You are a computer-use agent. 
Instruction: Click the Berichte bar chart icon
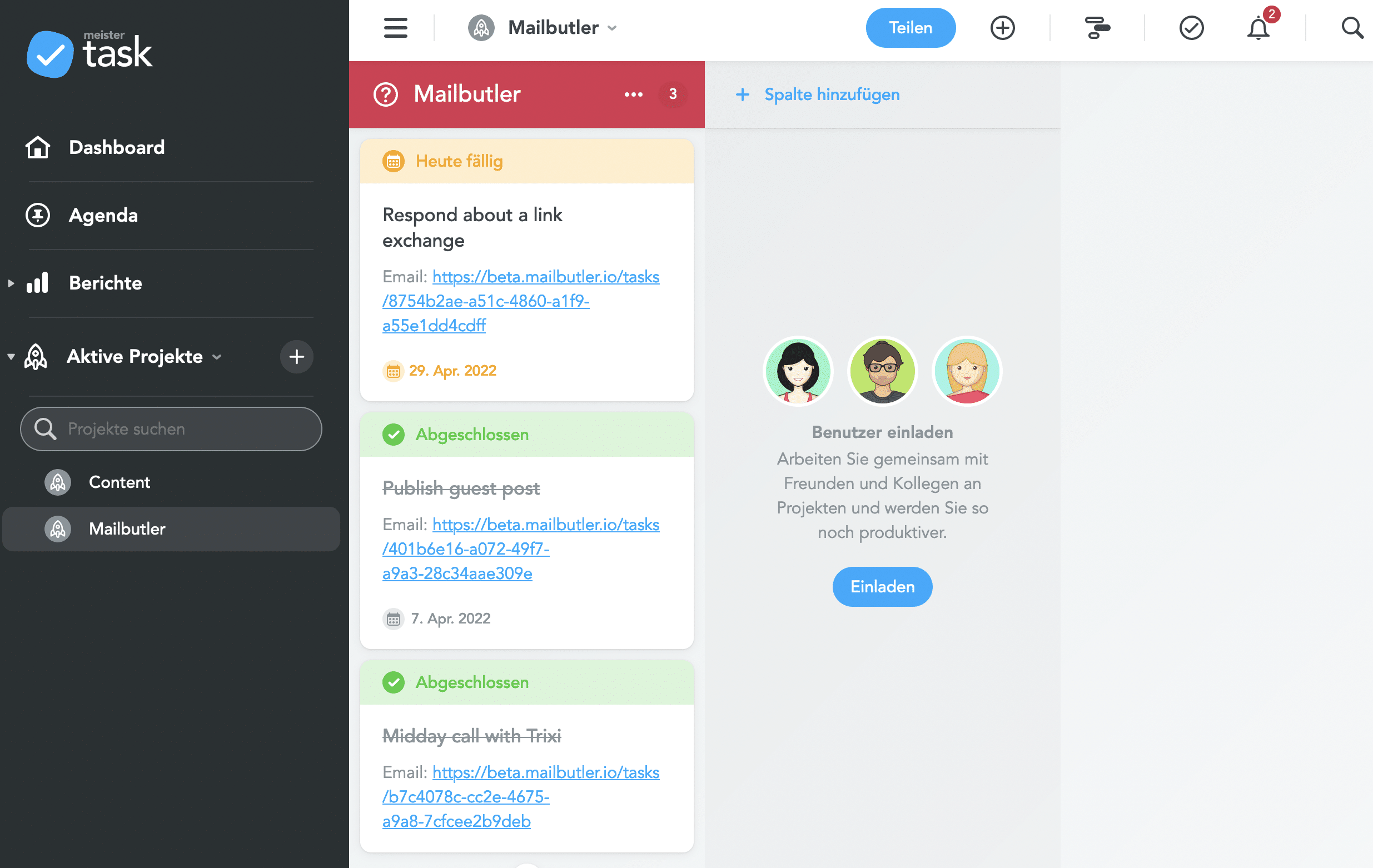tap(38, 283)
